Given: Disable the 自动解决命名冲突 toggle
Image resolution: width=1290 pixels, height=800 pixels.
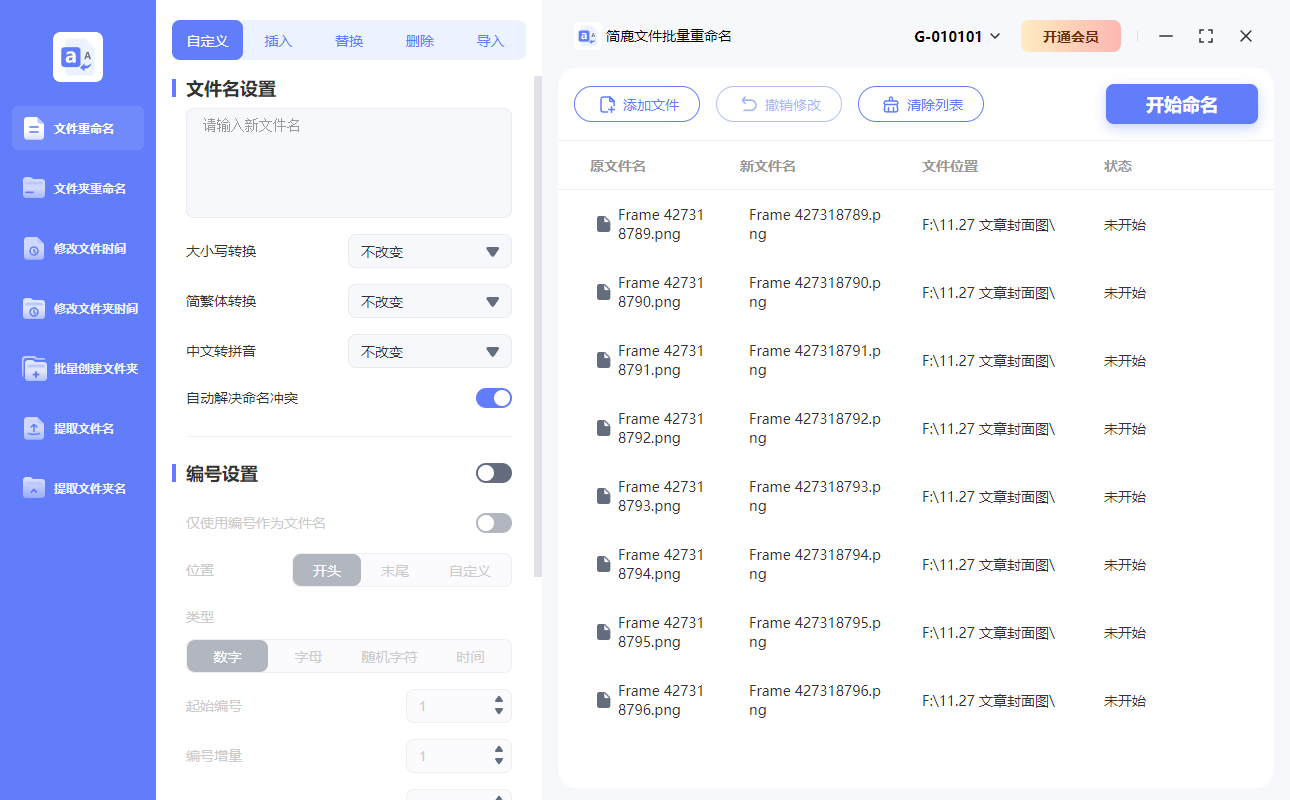Looking at the screenshot, I should pos(493,397).
